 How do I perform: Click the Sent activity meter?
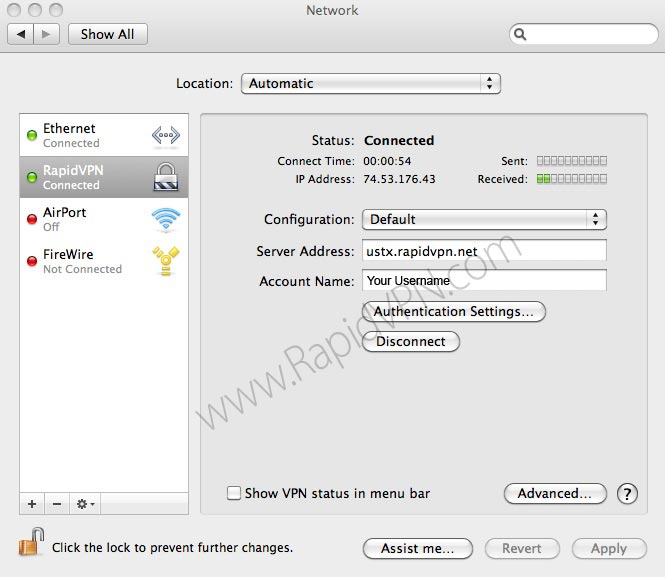(x=572, y=161)
